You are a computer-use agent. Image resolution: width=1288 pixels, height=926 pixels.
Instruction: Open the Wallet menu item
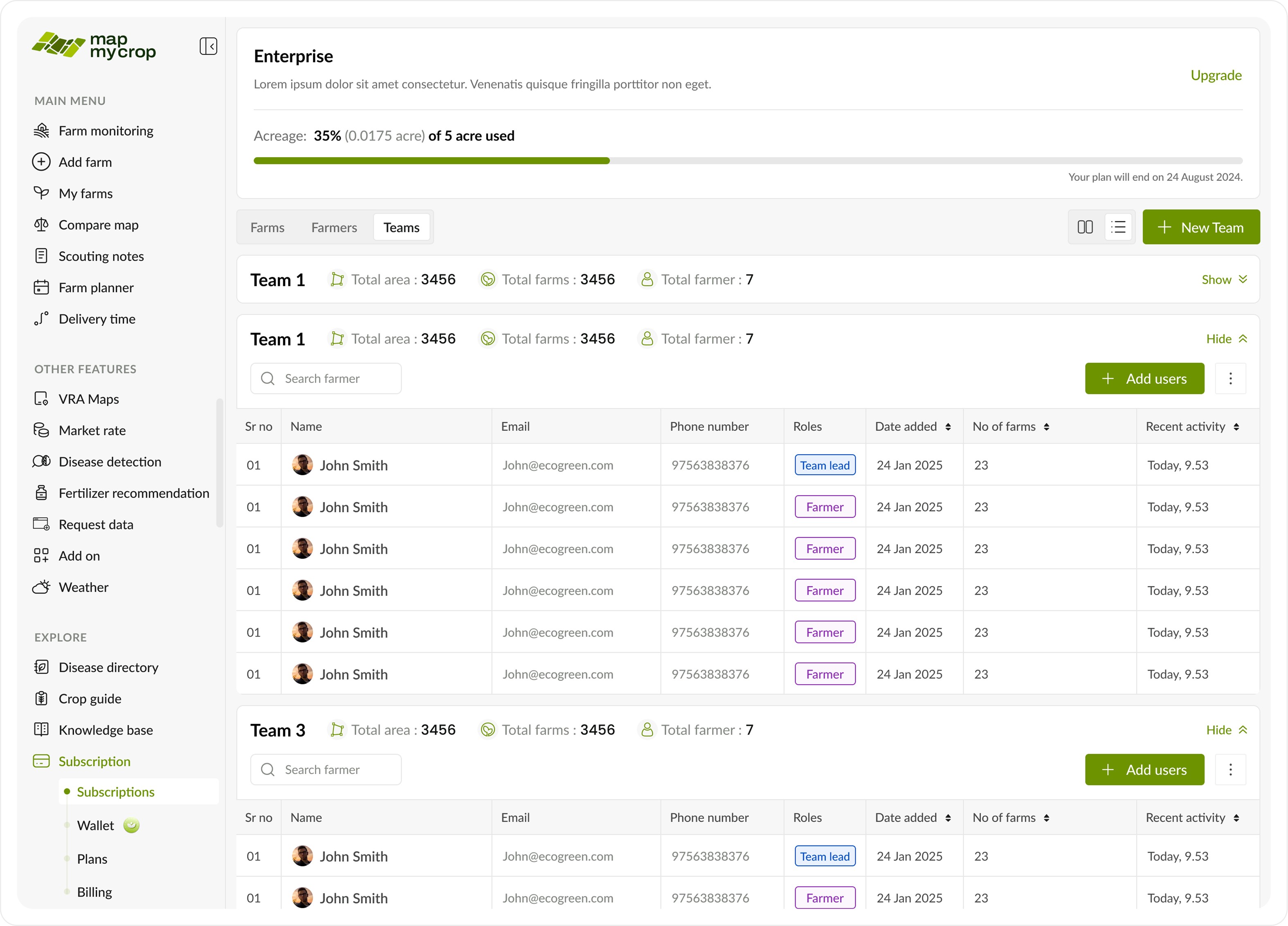click(95, 825)
